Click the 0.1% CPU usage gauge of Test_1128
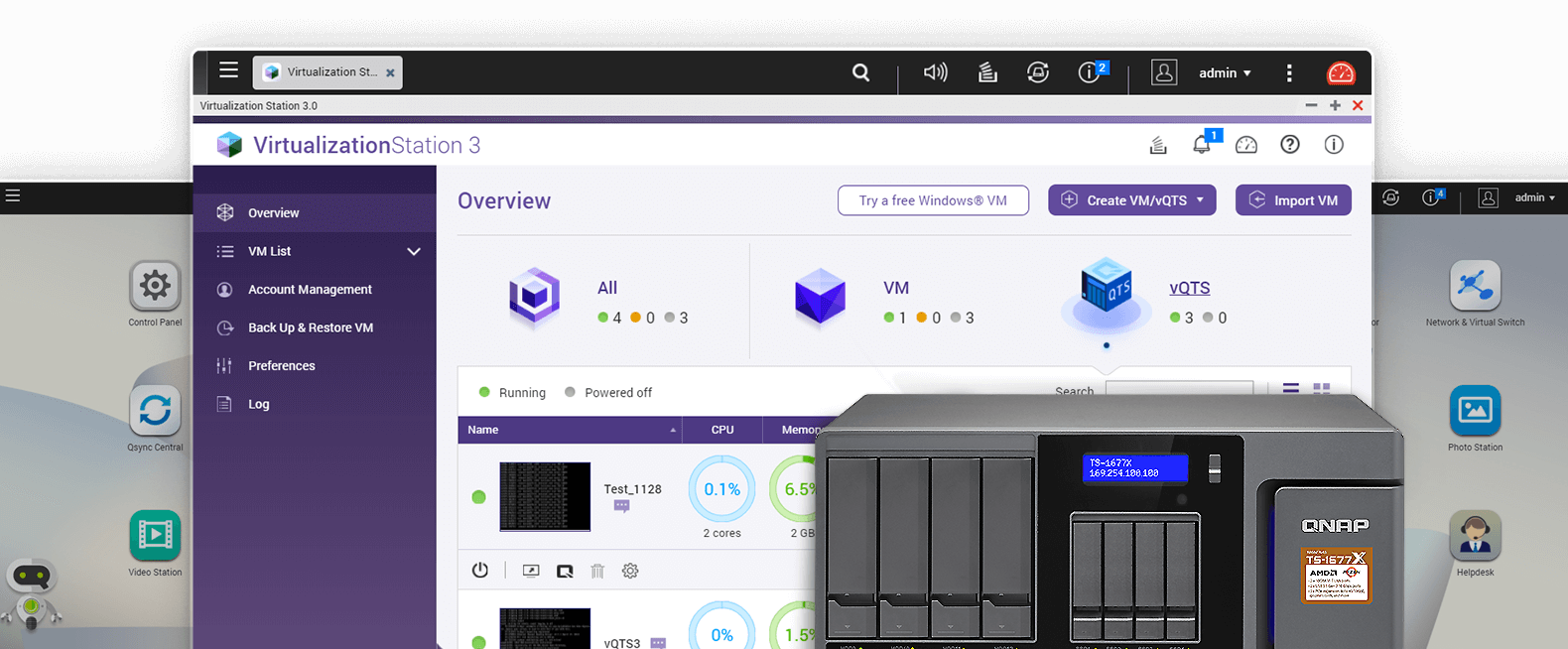 (x=721, y=488)
